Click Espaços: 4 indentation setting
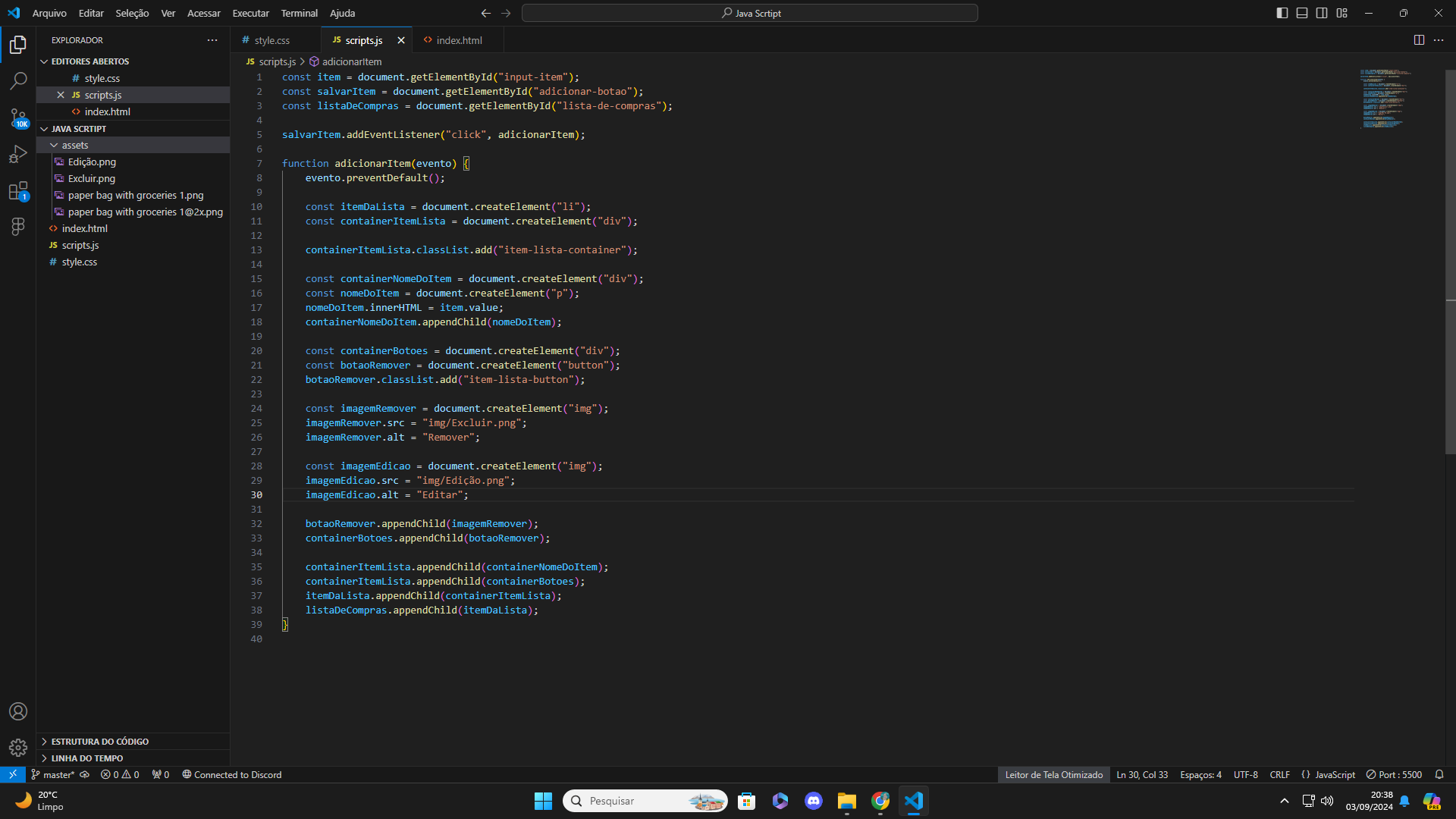1456x819 pixels. click(x=1201, y=774)
